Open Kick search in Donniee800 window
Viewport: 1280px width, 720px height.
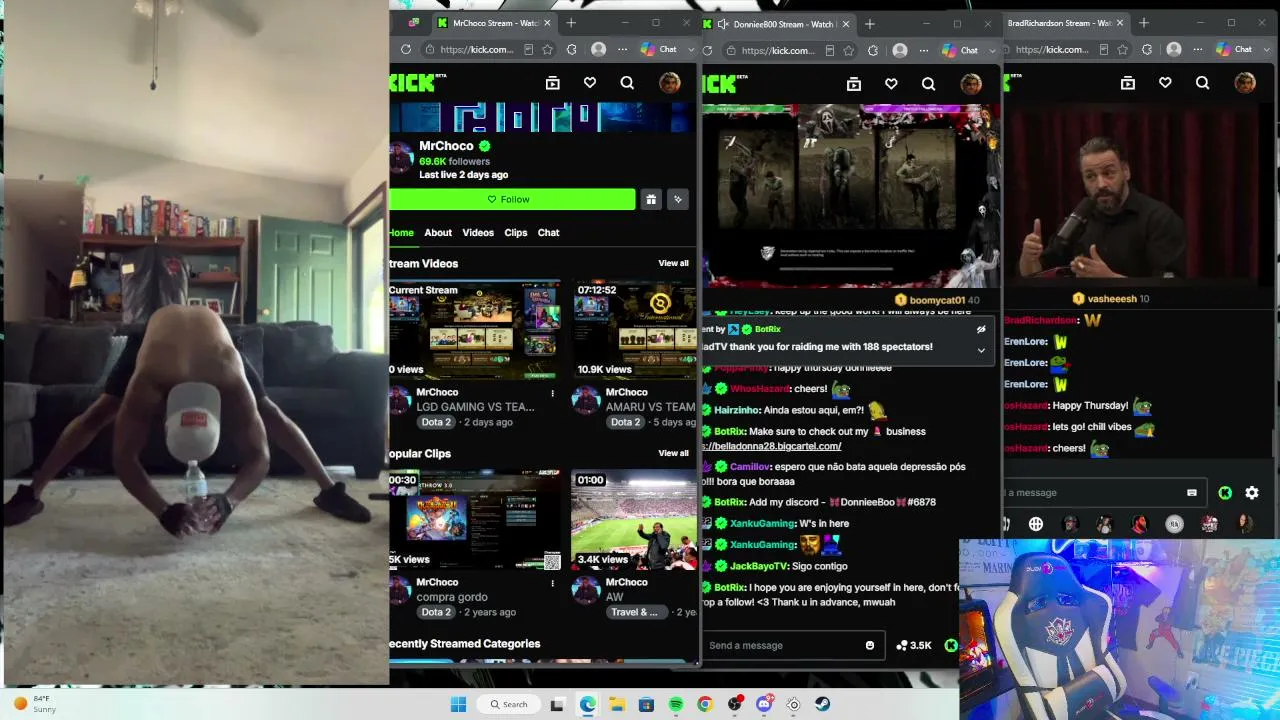[928, 84]
